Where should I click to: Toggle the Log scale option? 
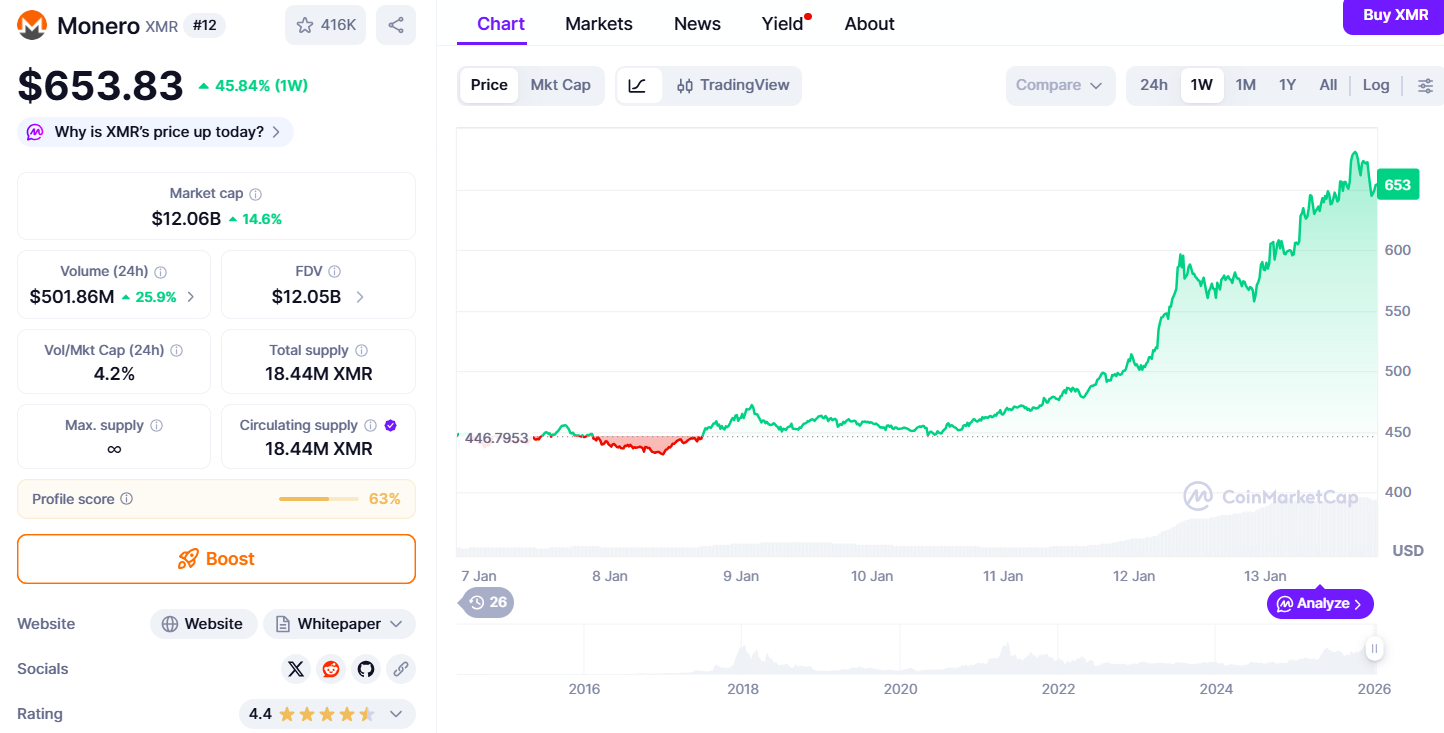pos(1375,85)
